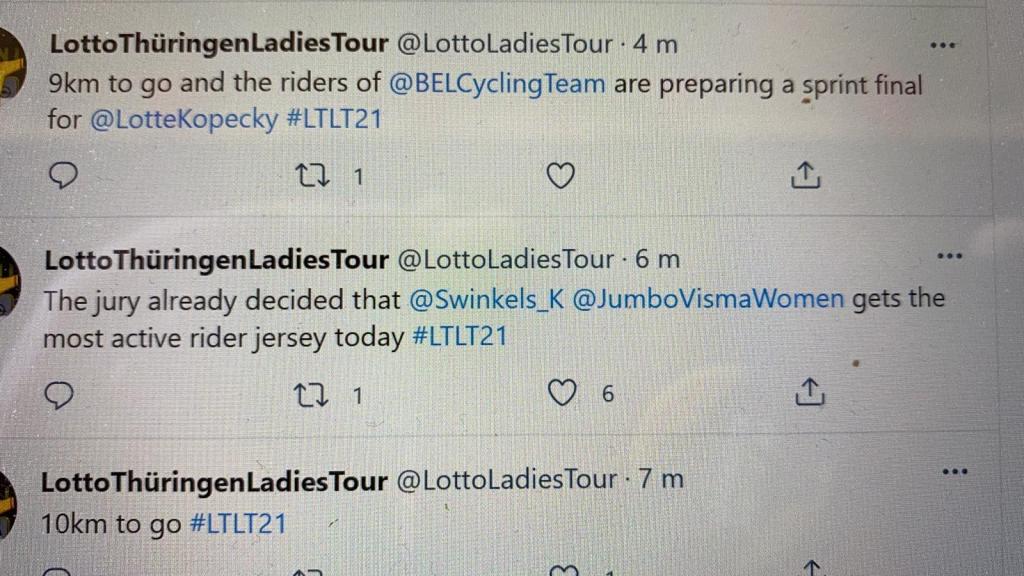Open #LTLT21 hashtag in 10km tweet

[x=237, y=524]
